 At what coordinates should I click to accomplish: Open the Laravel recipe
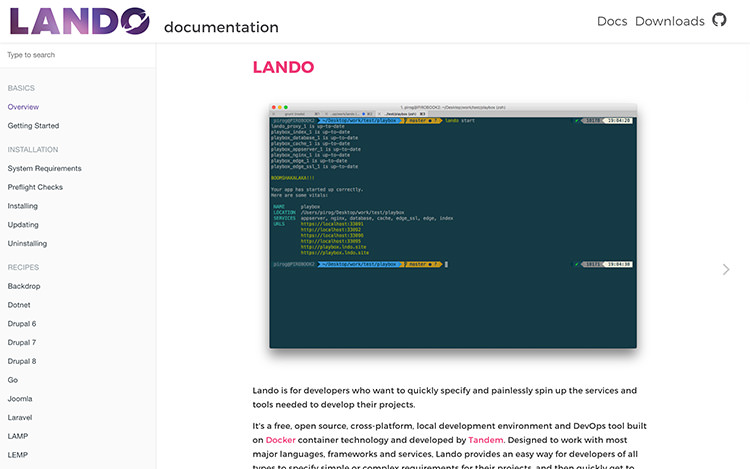click(x=20, y=417)
